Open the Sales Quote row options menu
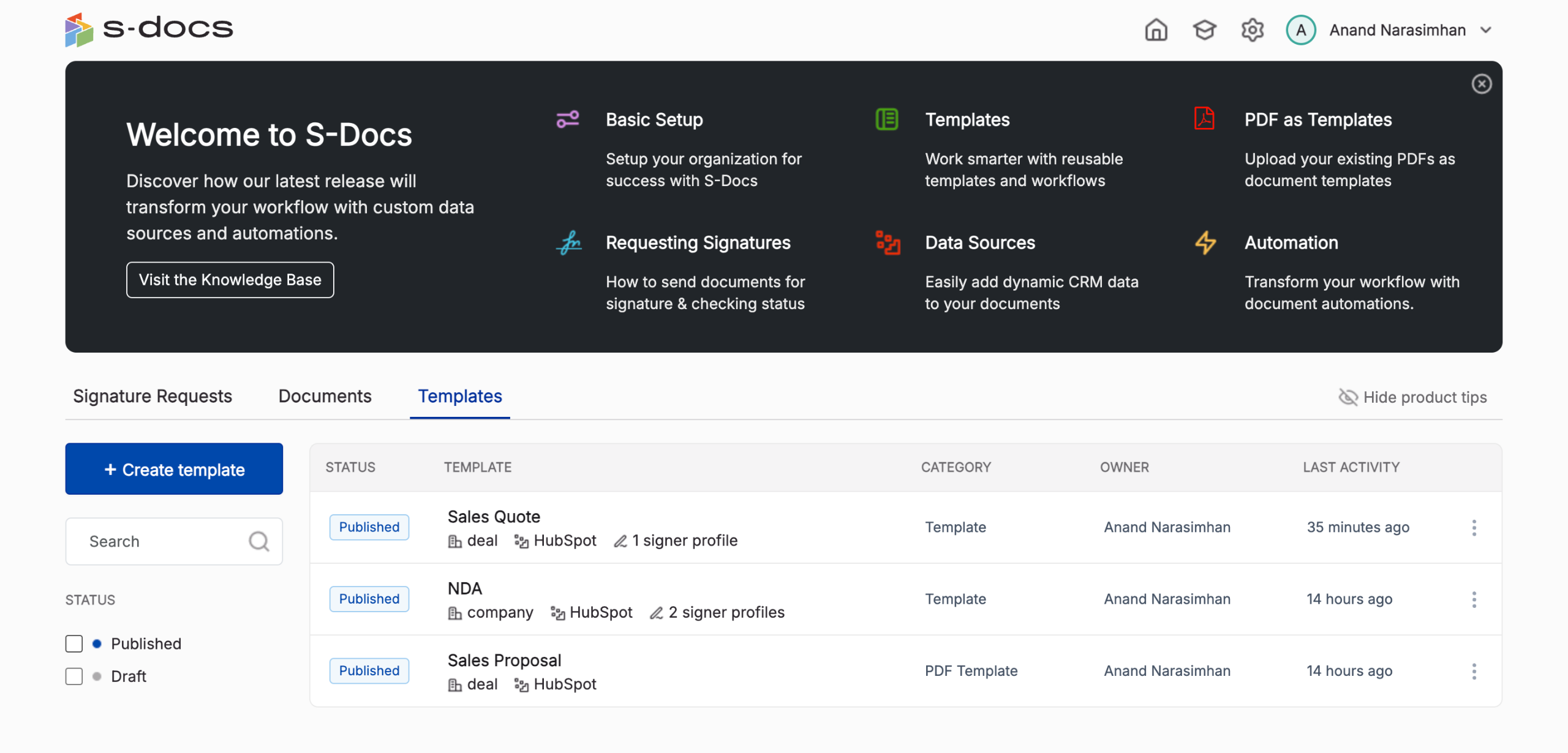This screenshot has width=1568, height=753. coord(1474,528)
